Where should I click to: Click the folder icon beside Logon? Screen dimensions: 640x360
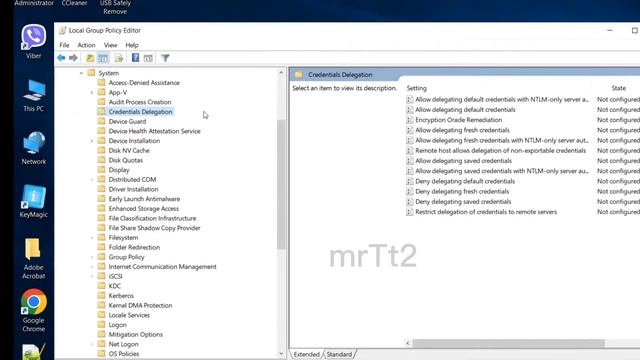pos(101,324)
